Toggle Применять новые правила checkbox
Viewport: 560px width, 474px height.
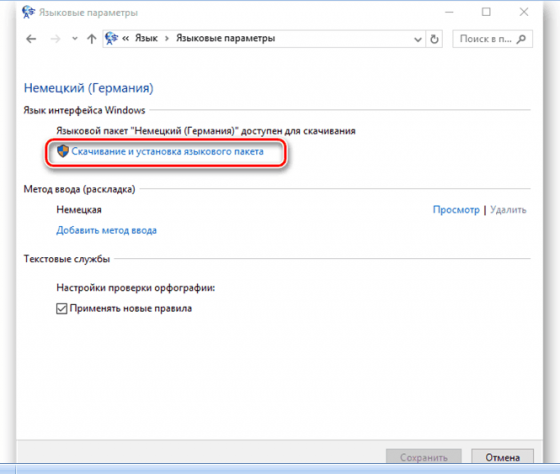coord(62,309)
